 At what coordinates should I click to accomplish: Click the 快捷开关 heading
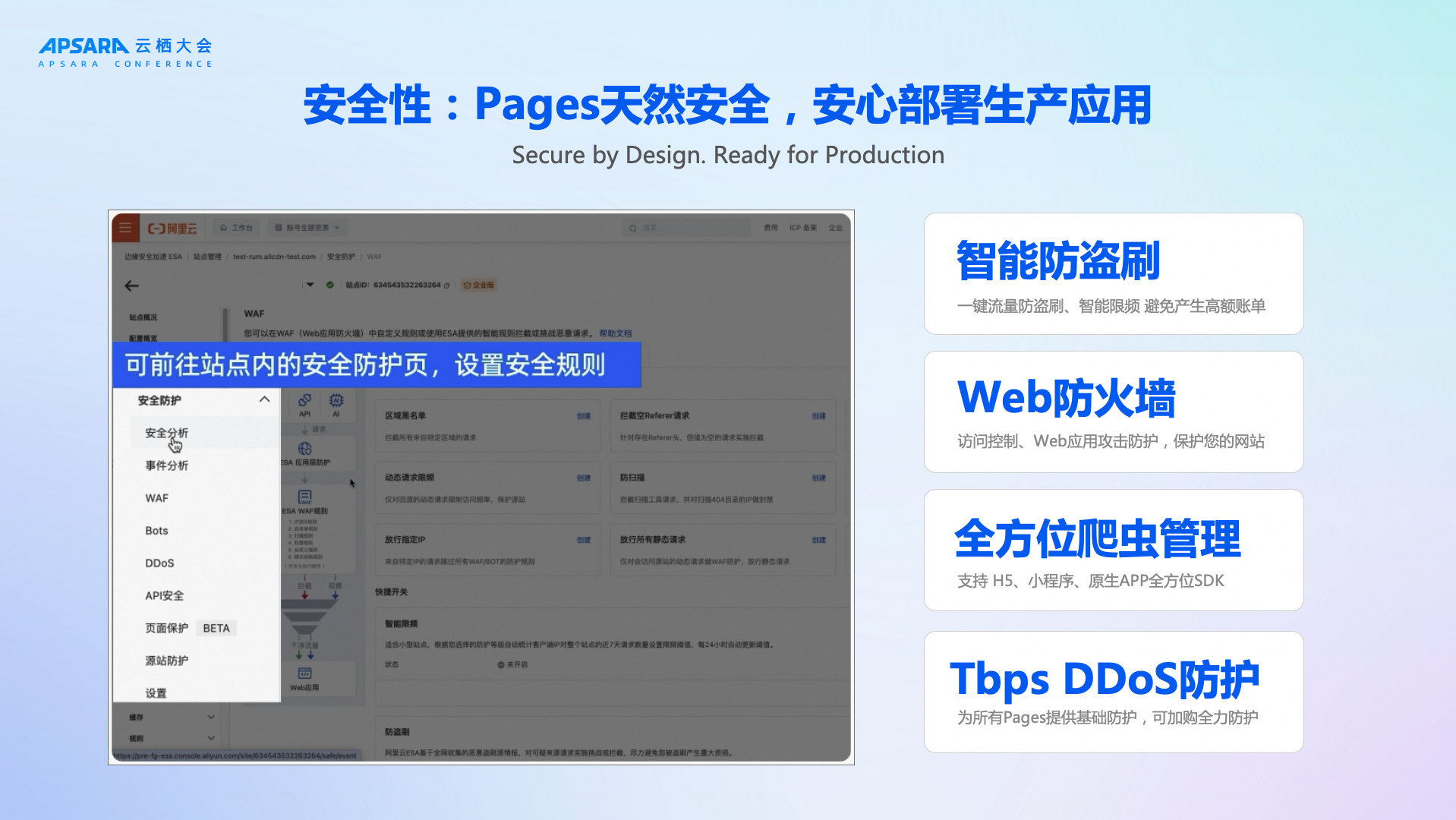pos(391,591)
